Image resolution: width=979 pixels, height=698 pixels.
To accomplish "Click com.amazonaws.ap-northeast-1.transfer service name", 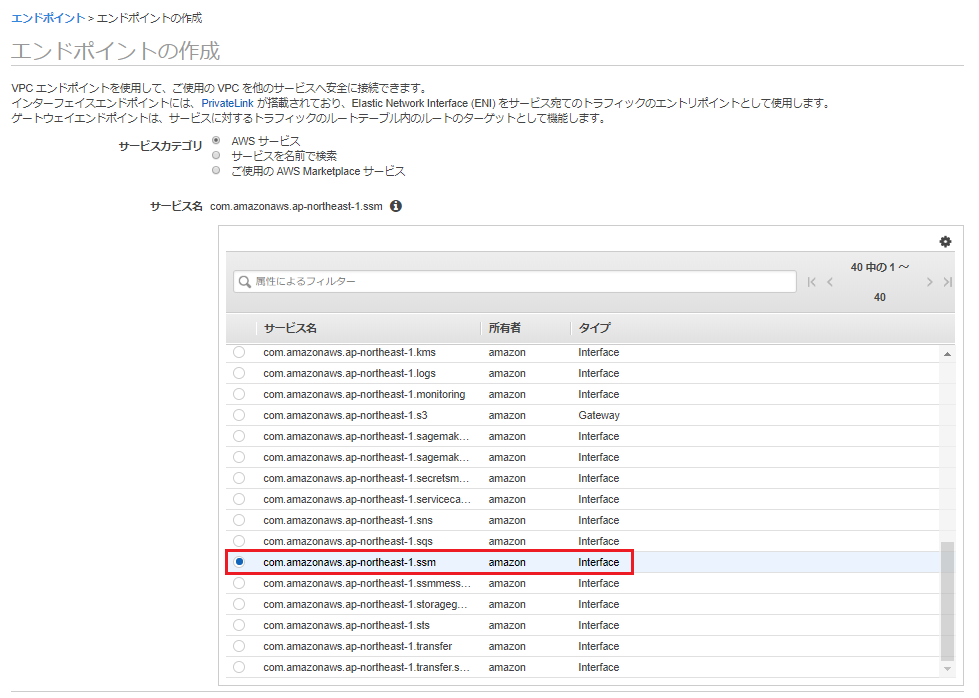I will 358,646.
